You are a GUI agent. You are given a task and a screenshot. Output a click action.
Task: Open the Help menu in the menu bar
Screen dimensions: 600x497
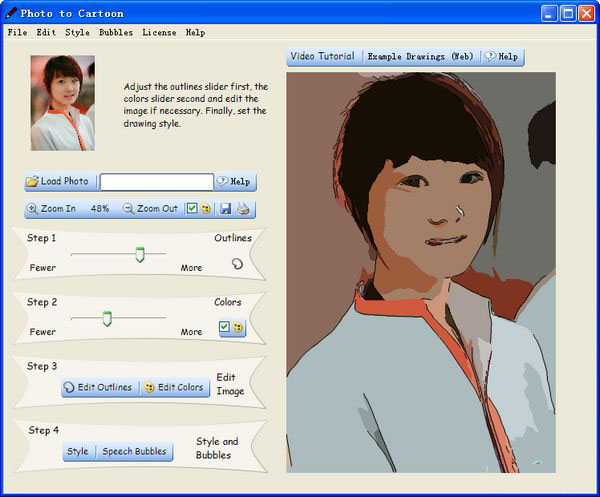pyautogui.click(x=195, y=33)
